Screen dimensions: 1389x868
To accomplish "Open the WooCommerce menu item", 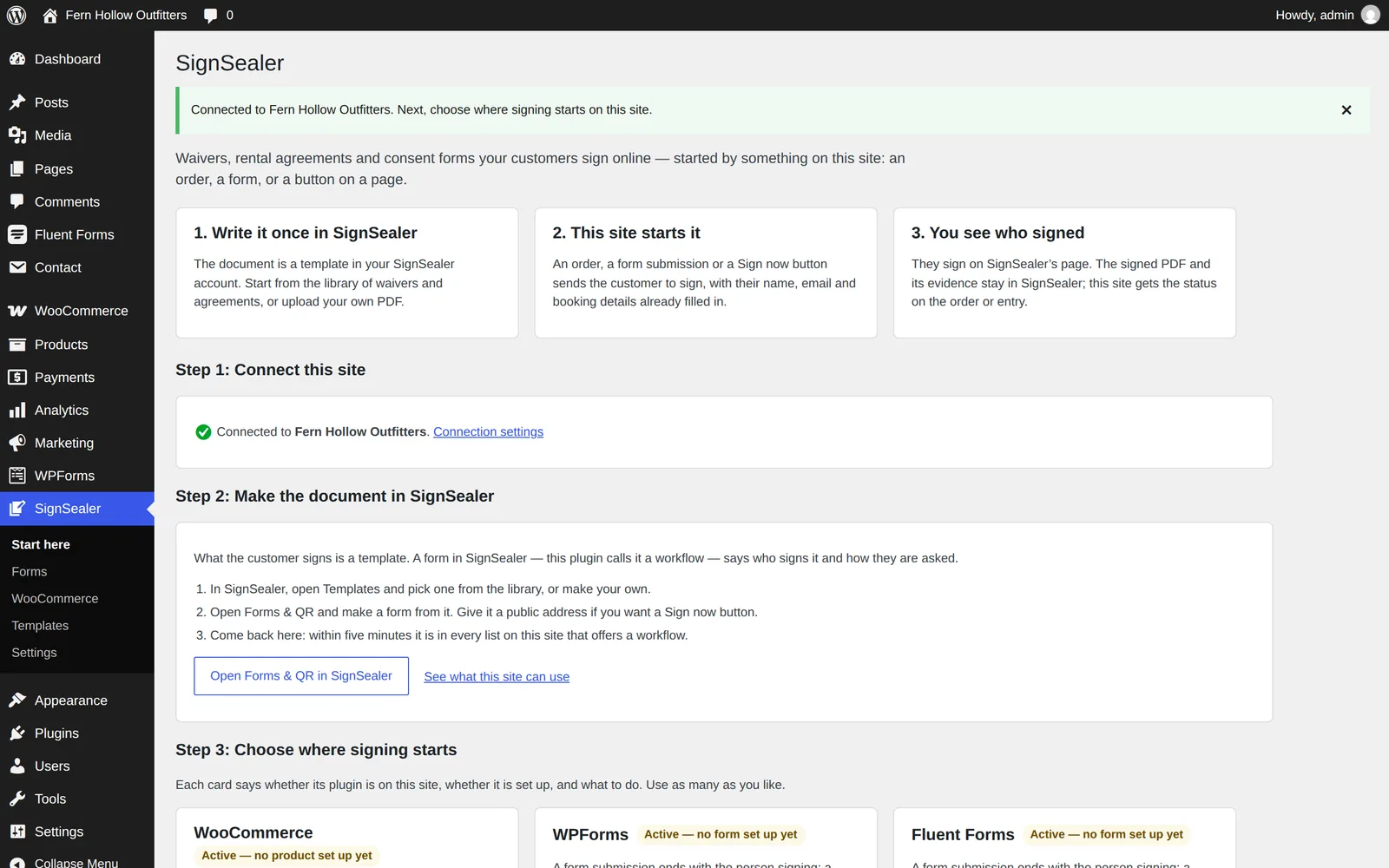I will [x=77, y=311].
